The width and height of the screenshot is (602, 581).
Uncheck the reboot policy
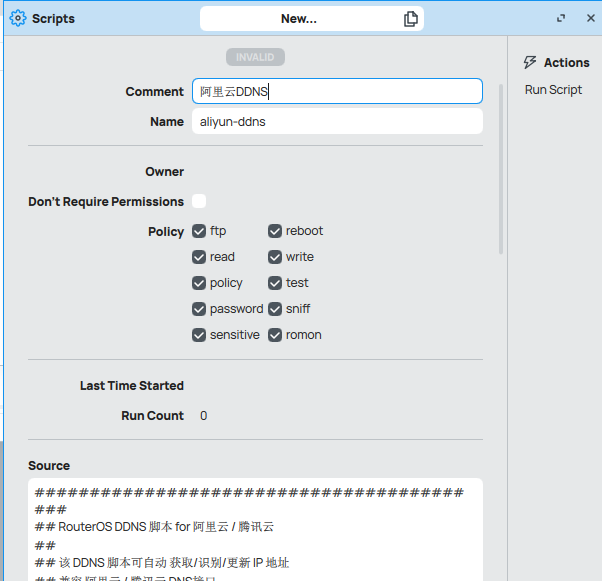[275, 231]
